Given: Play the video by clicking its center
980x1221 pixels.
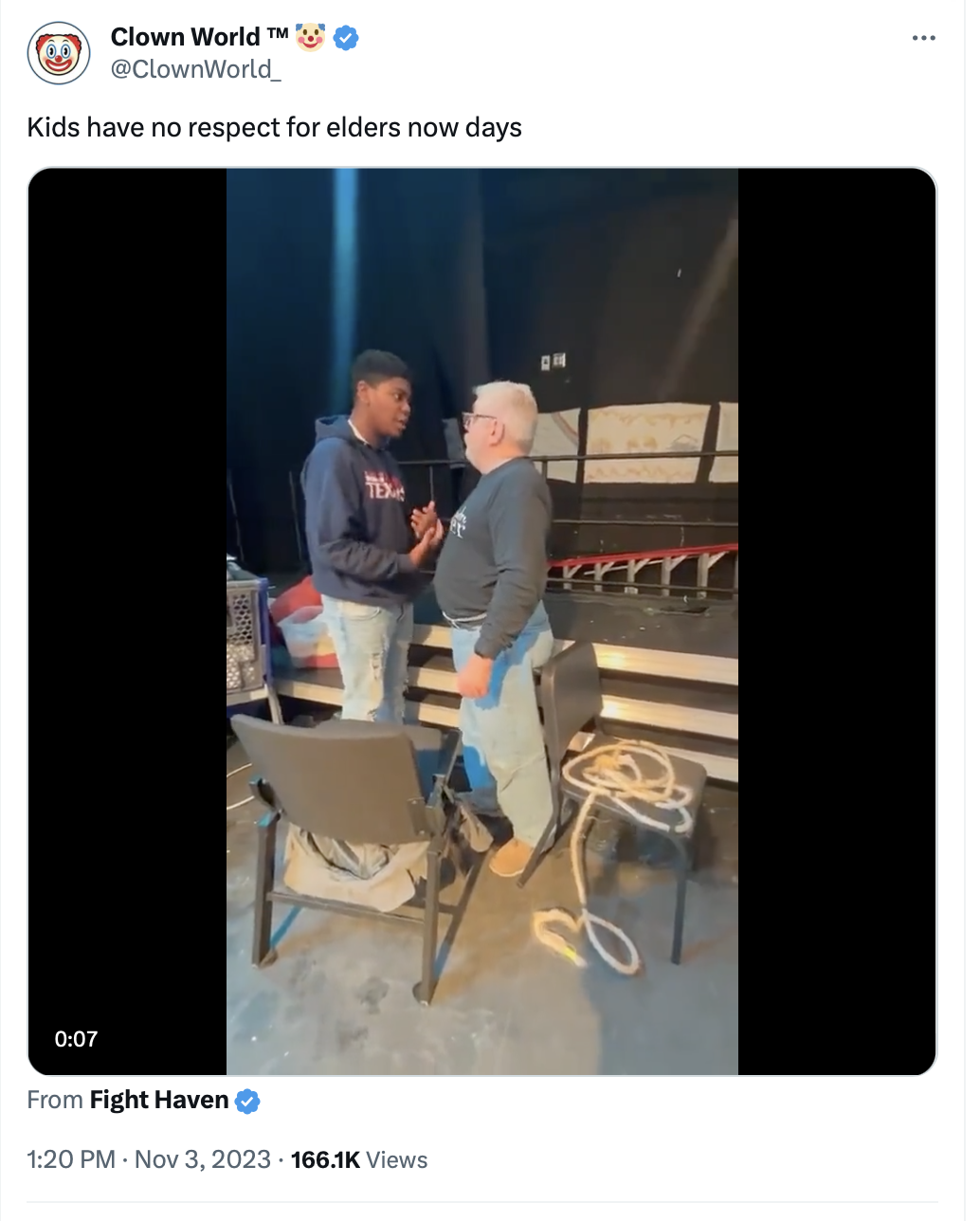Looking at the screenshot, I should pos(482,621).
